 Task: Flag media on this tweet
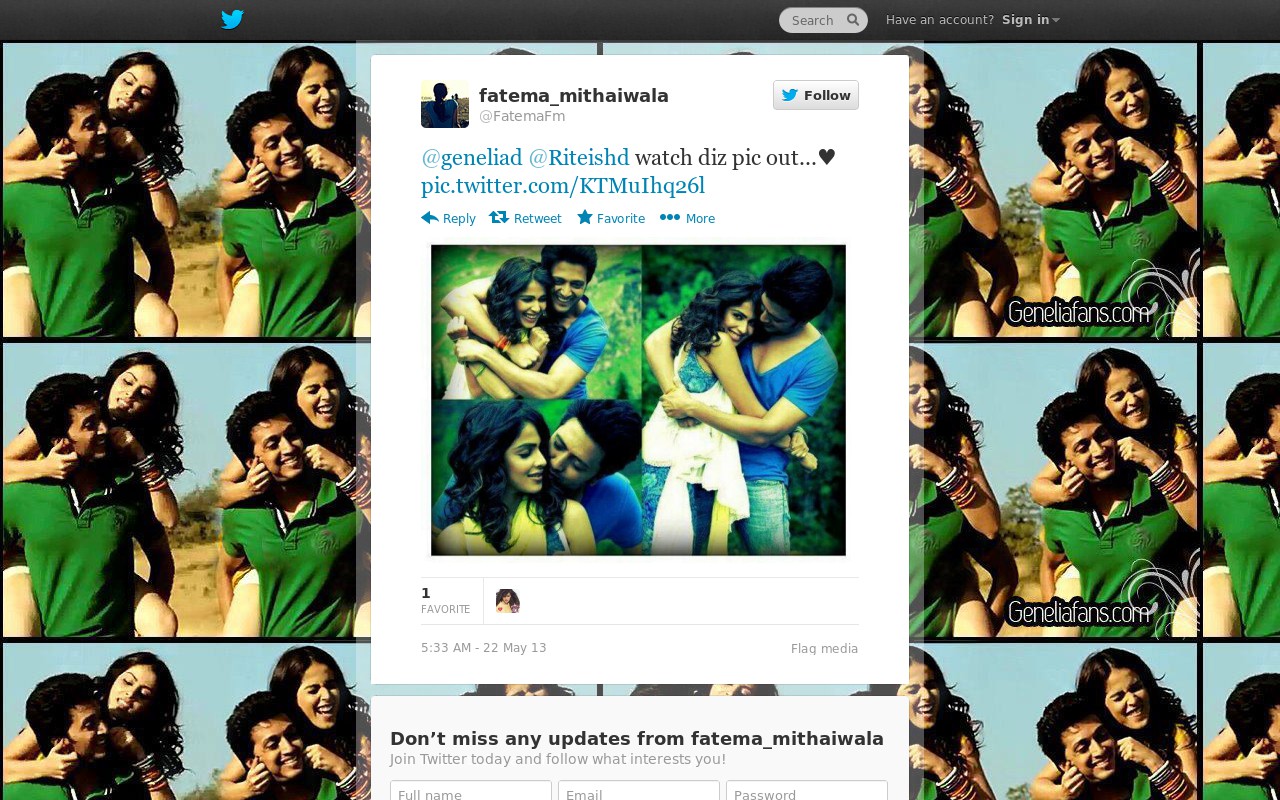coord(824,649)
